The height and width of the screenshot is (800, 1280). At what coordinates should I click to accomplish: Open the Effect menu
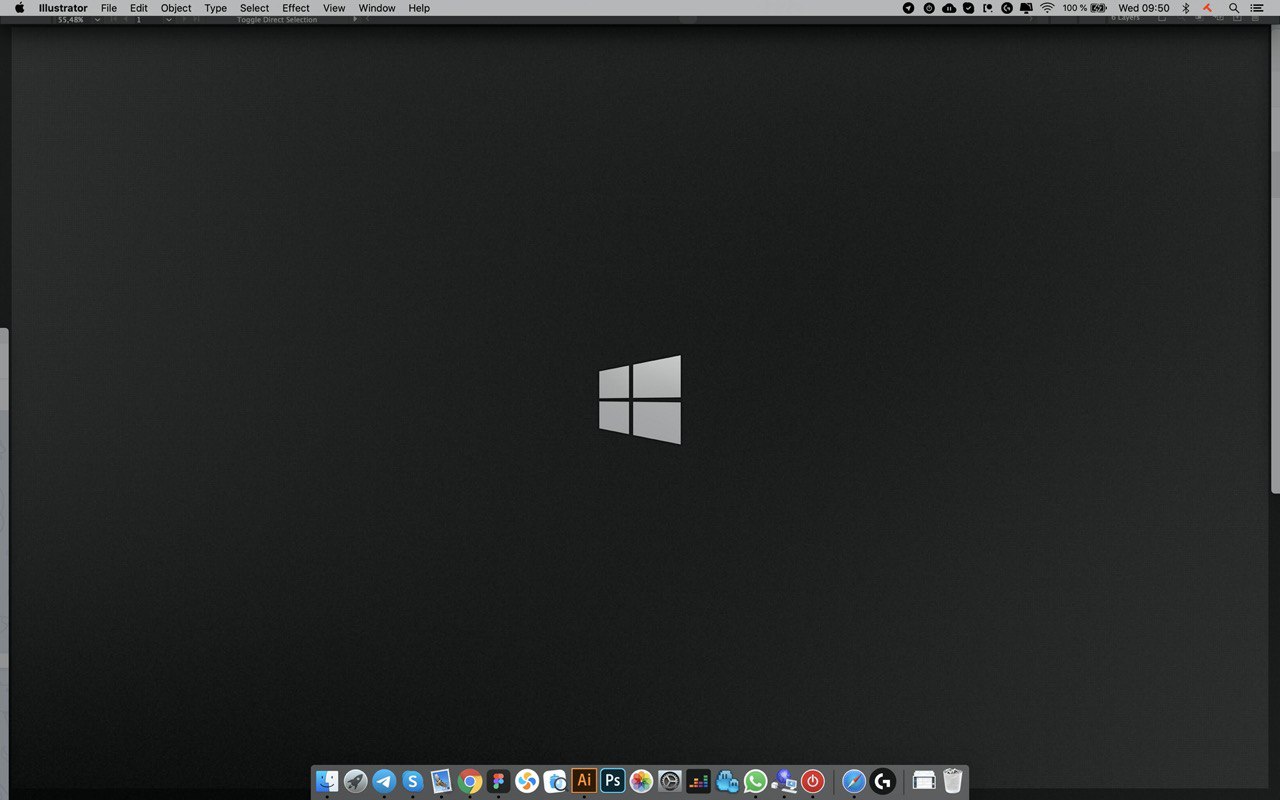(x=296, y=8)
